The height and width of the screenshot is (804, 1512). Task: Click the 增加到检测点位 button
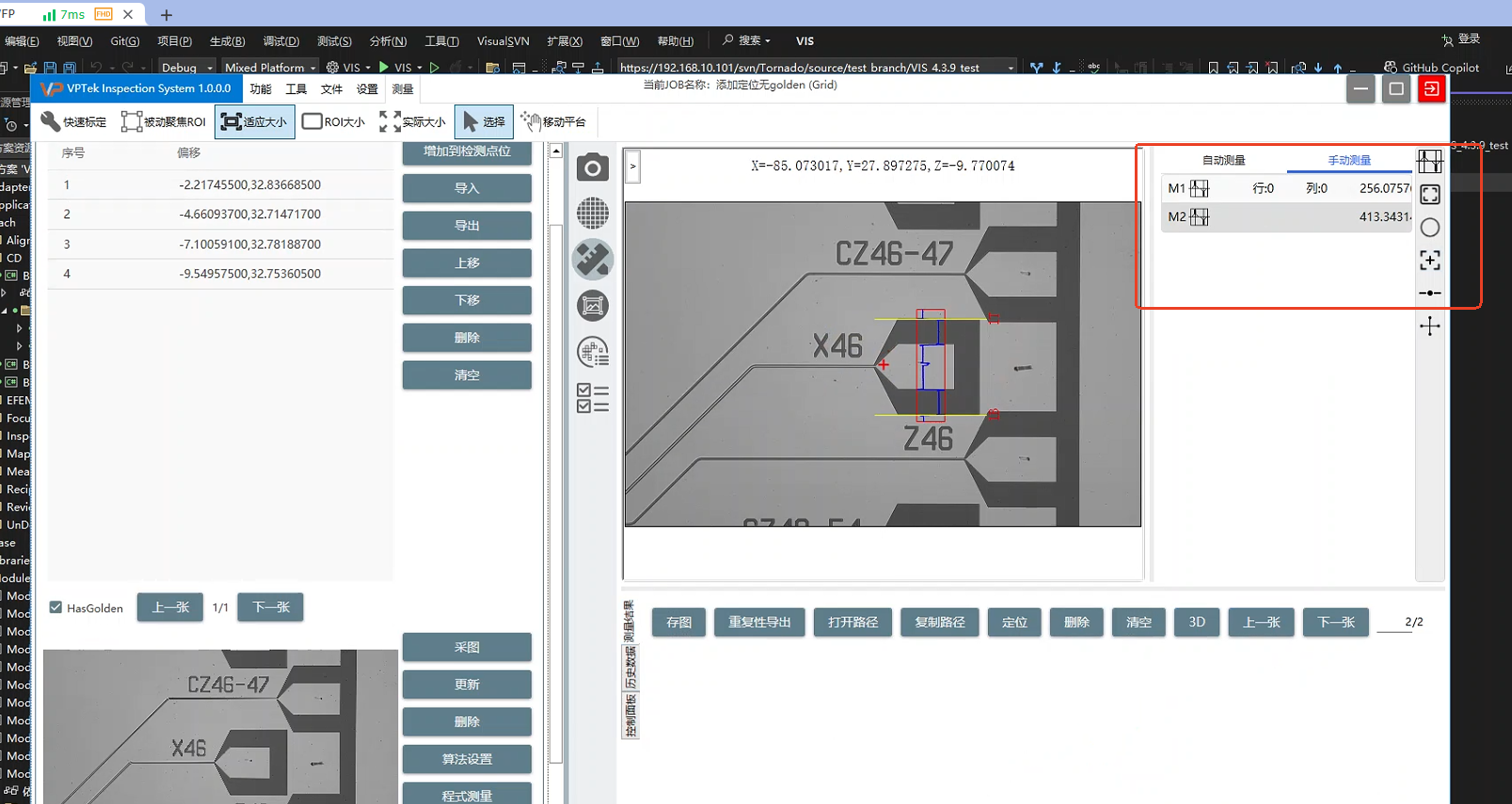coord(467,152)
